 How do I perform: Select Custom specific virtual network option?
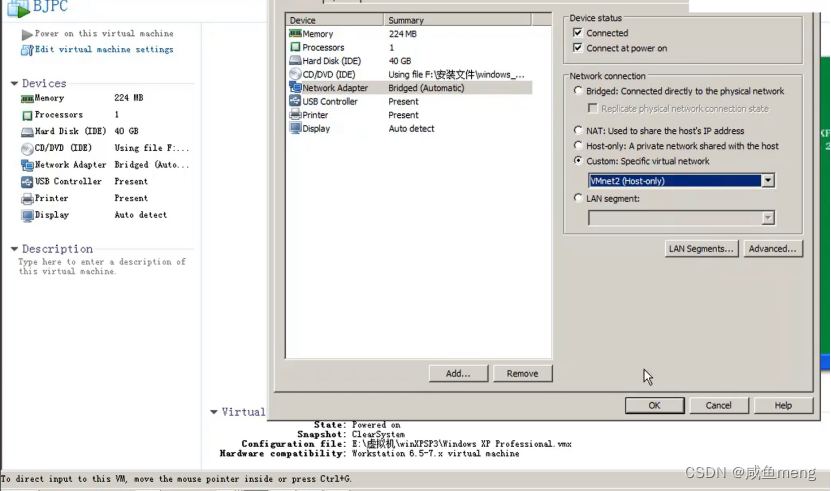click(x=578, y=160)
